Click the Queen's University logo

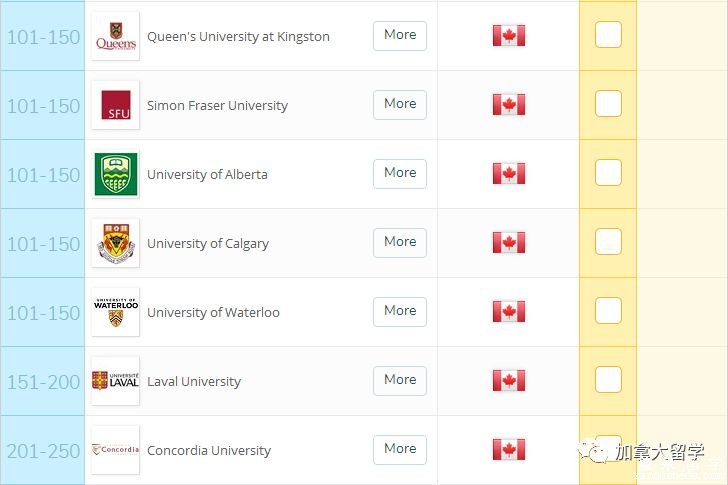coord(116,36)
